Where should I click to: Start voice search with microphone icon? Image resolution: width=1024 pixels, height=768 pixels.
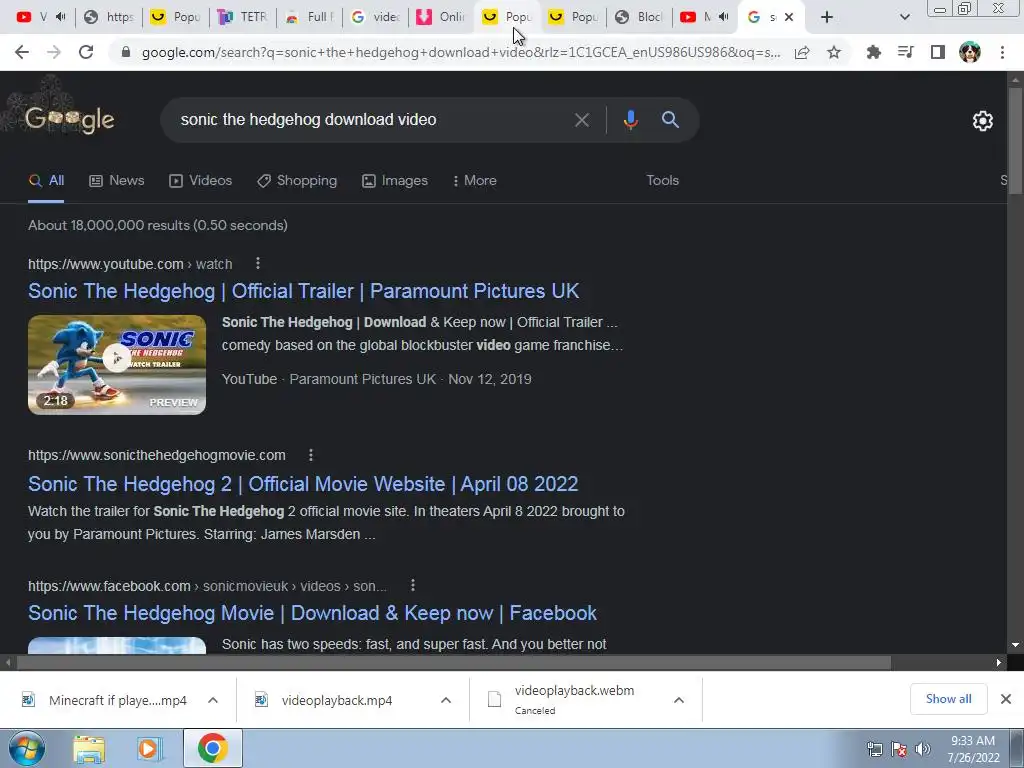(630, 120)
